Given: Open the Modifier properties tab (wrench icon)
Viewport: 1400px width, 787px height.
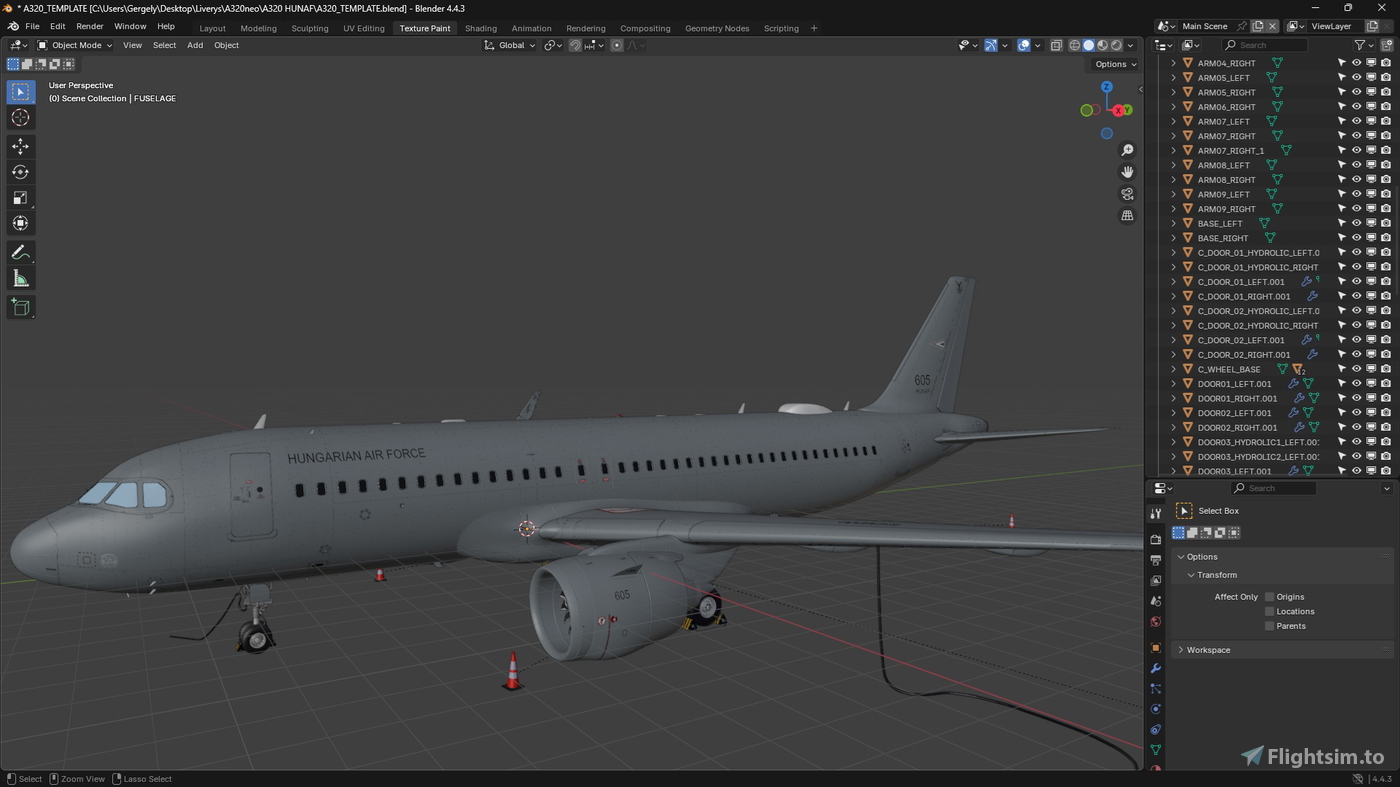Looking at the screenshot, I should coord(1155,668).
